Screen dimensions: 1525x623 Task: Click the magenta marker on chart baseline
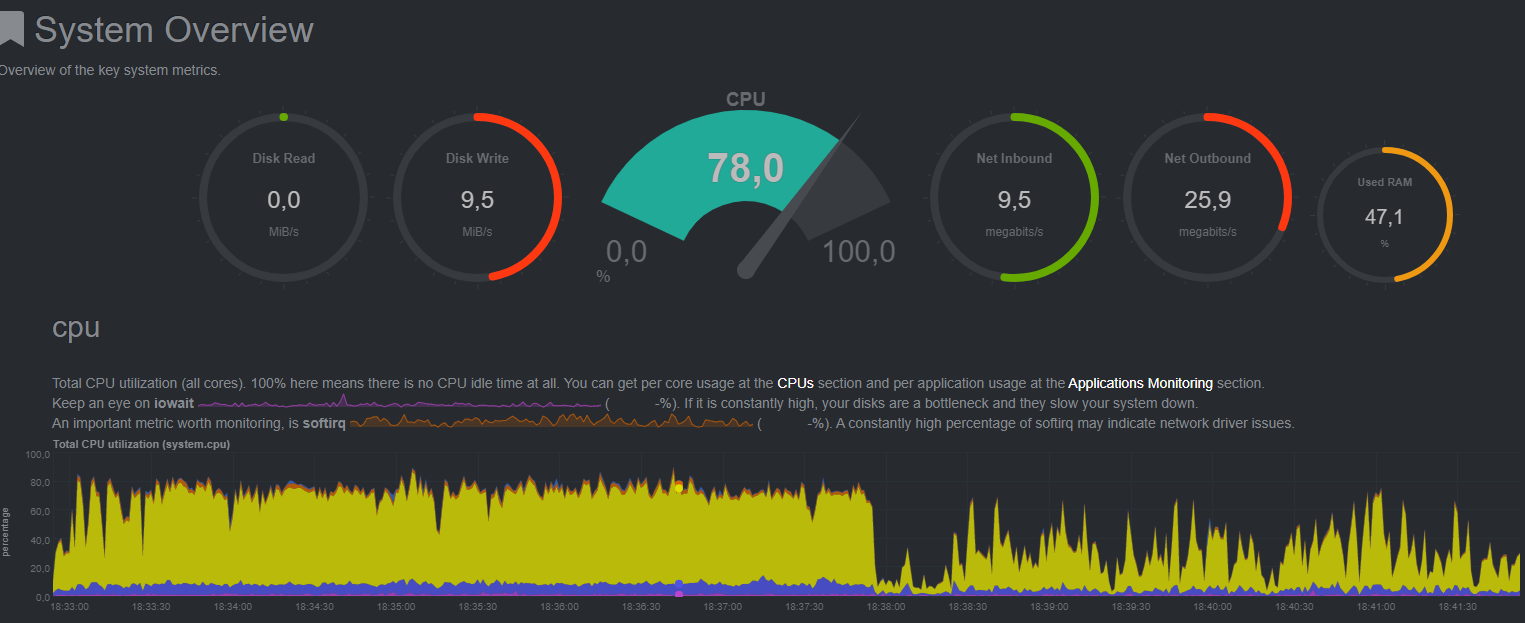[679, 594]
